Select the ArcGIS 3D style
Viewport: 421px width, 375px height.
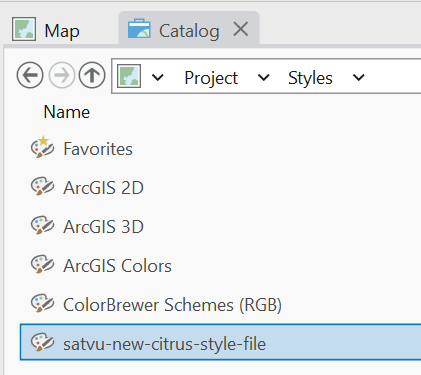click(x=103, y=227)
